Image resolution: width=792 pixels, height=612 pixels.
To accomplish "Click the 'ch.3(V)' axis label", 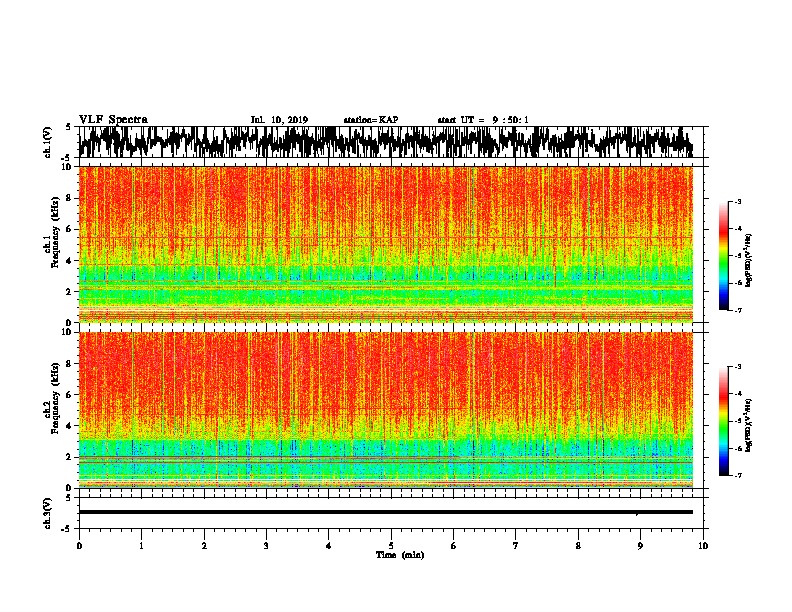I will point(48,513).
